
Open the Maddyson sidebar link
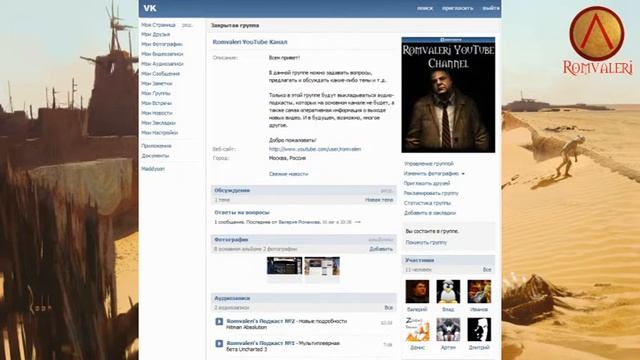click(153, 169)
